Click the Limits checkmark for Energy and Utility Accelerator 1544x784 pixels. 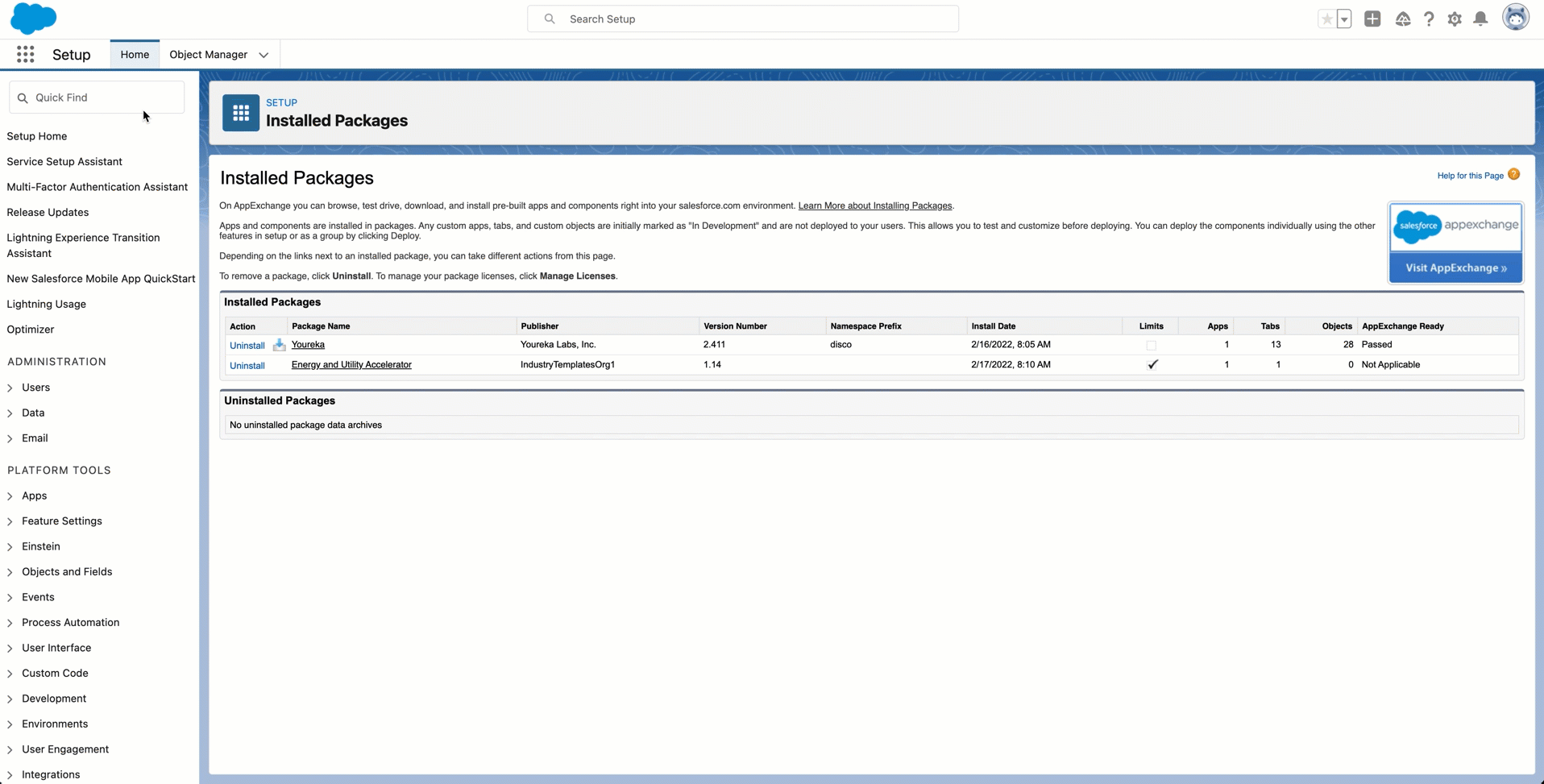point(1152,364)
